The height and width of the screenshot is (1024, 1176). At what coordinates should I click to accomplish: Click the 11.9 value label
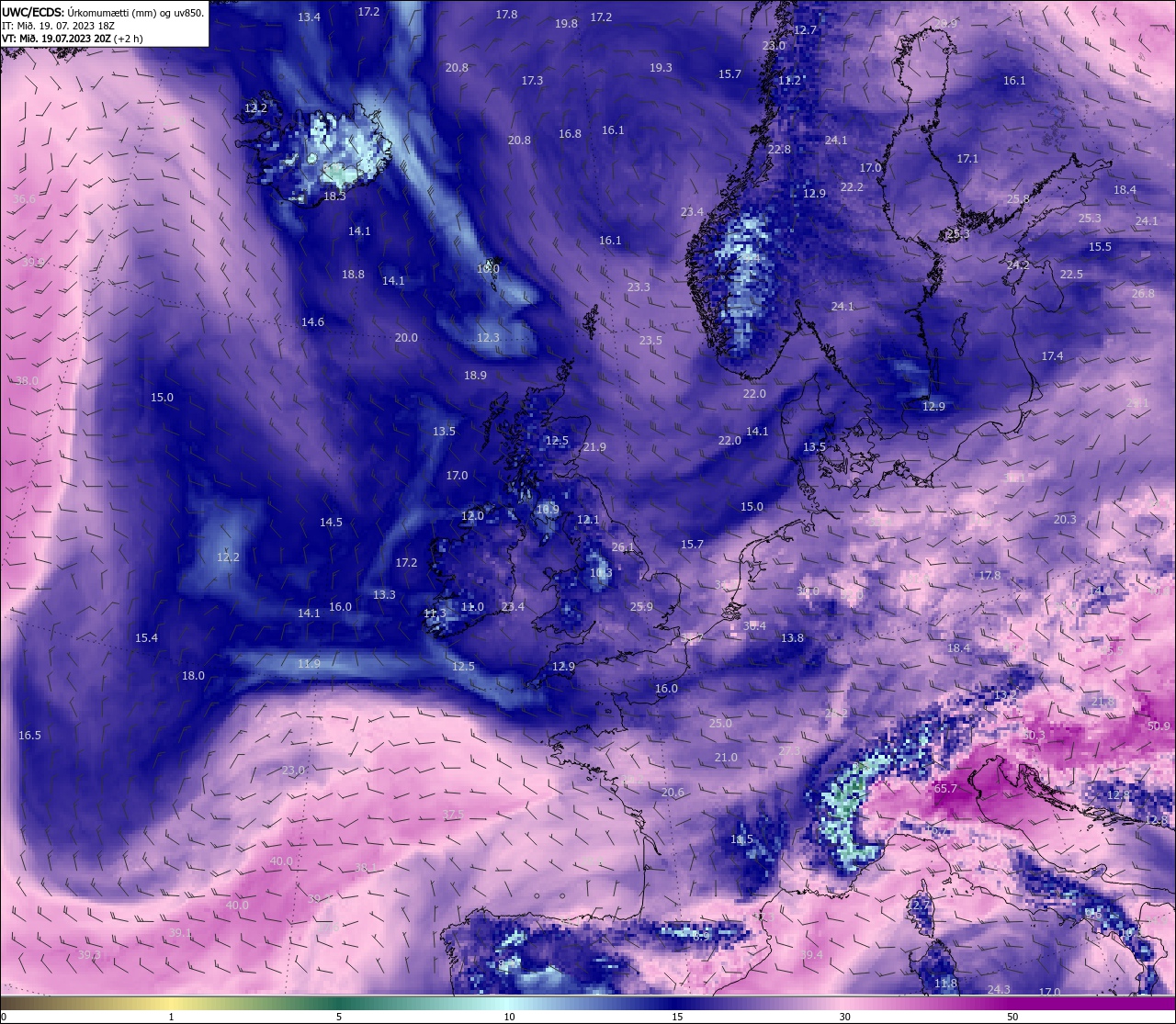pyautogui.click(x=309, y=664)
